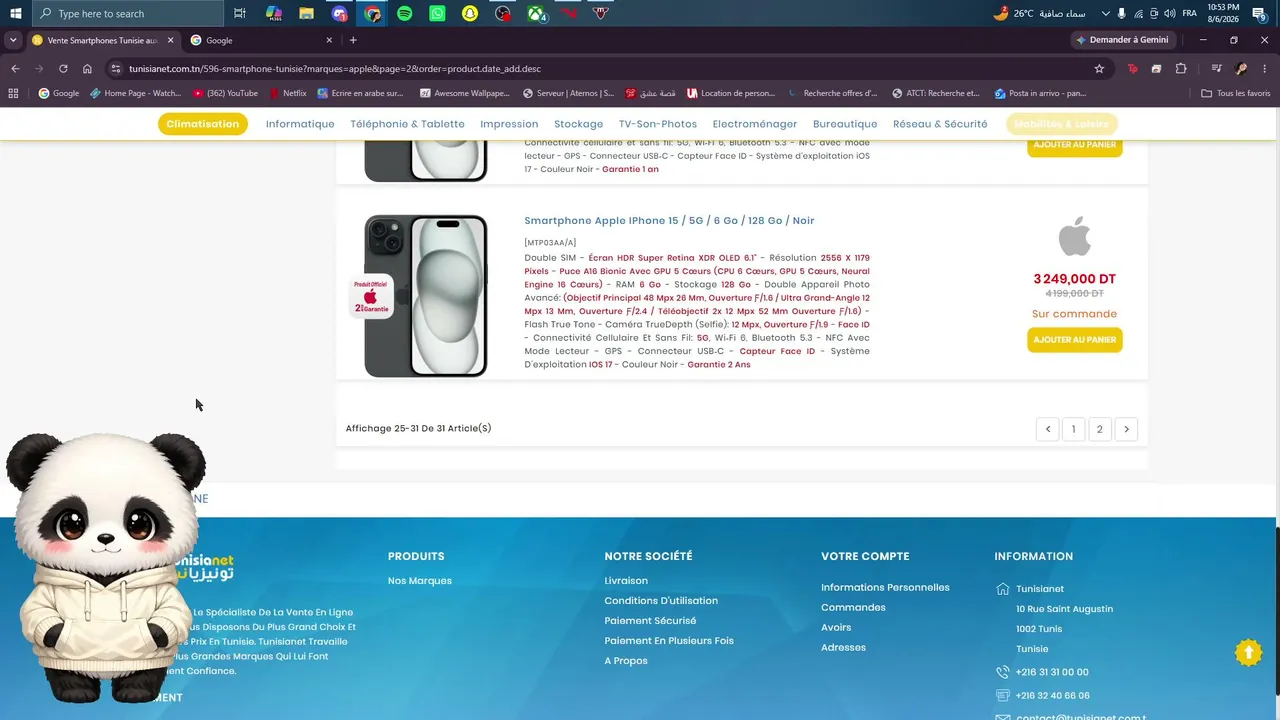
Task: Open Xbox app from the taskbar
Action: pyautogui.click(x=537, y=13)
